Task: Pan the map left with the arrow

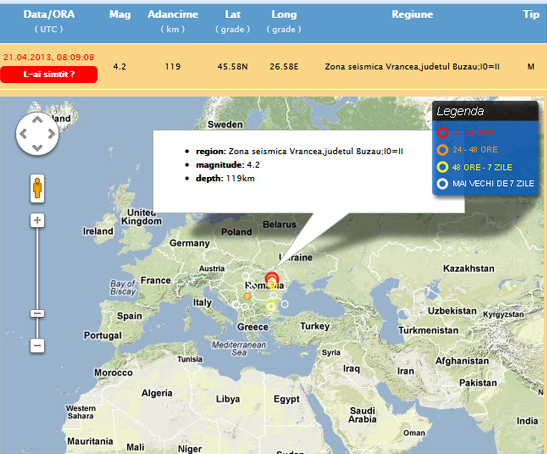Action: pos(23,134)
